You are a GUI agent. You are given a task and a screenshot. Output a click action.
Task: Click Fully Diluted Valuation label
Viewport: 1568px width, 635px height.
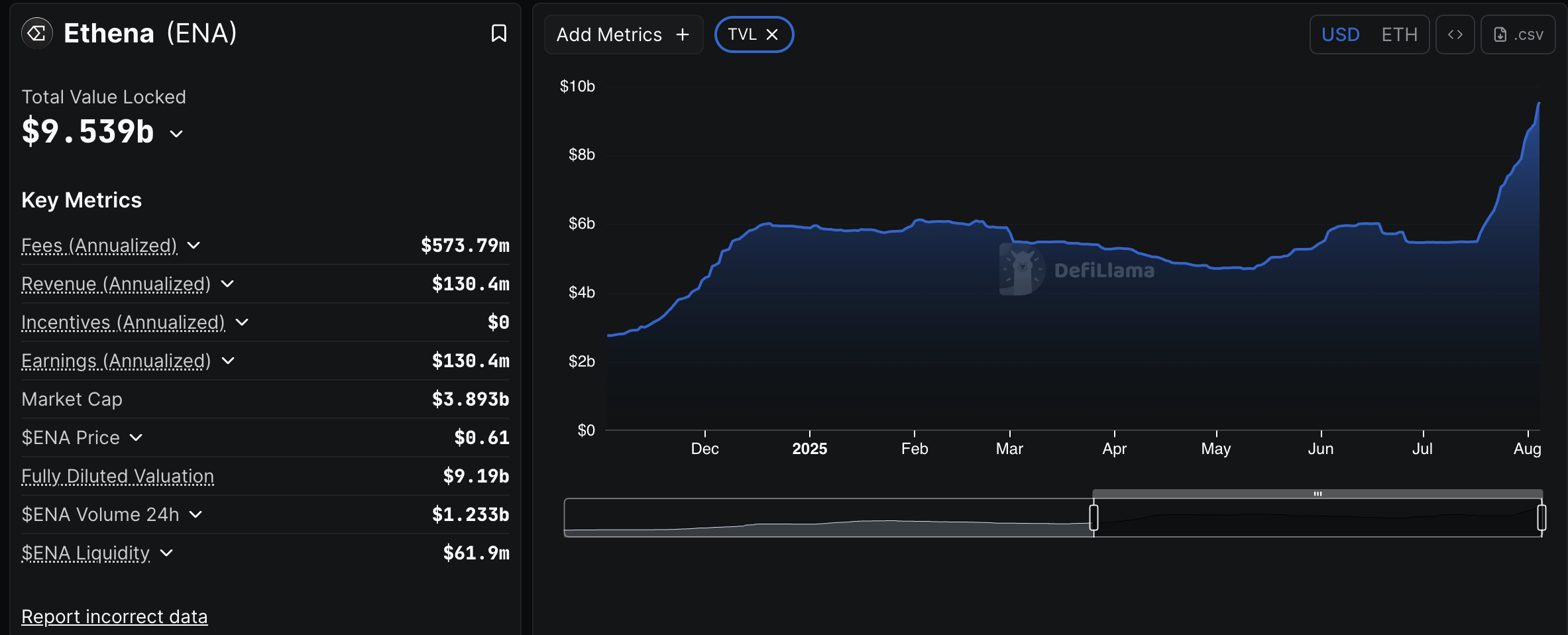[x=118, y=476]
